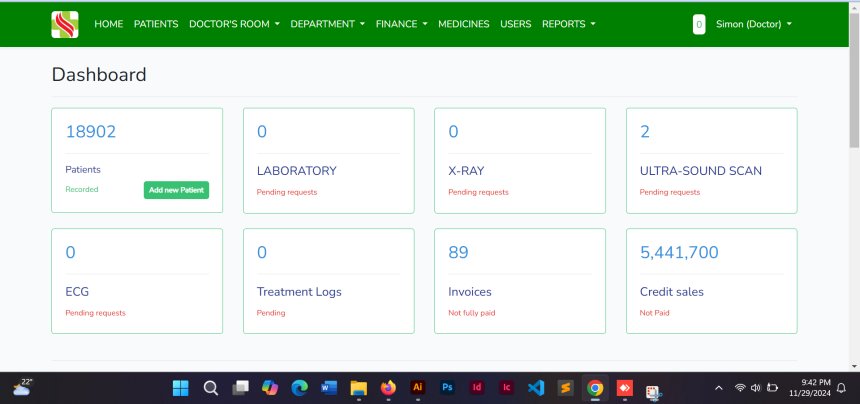The height and width of the screenshot is (404, 860).
Task: Open the Windows Start menu
Action: click(x=180, y=388)
